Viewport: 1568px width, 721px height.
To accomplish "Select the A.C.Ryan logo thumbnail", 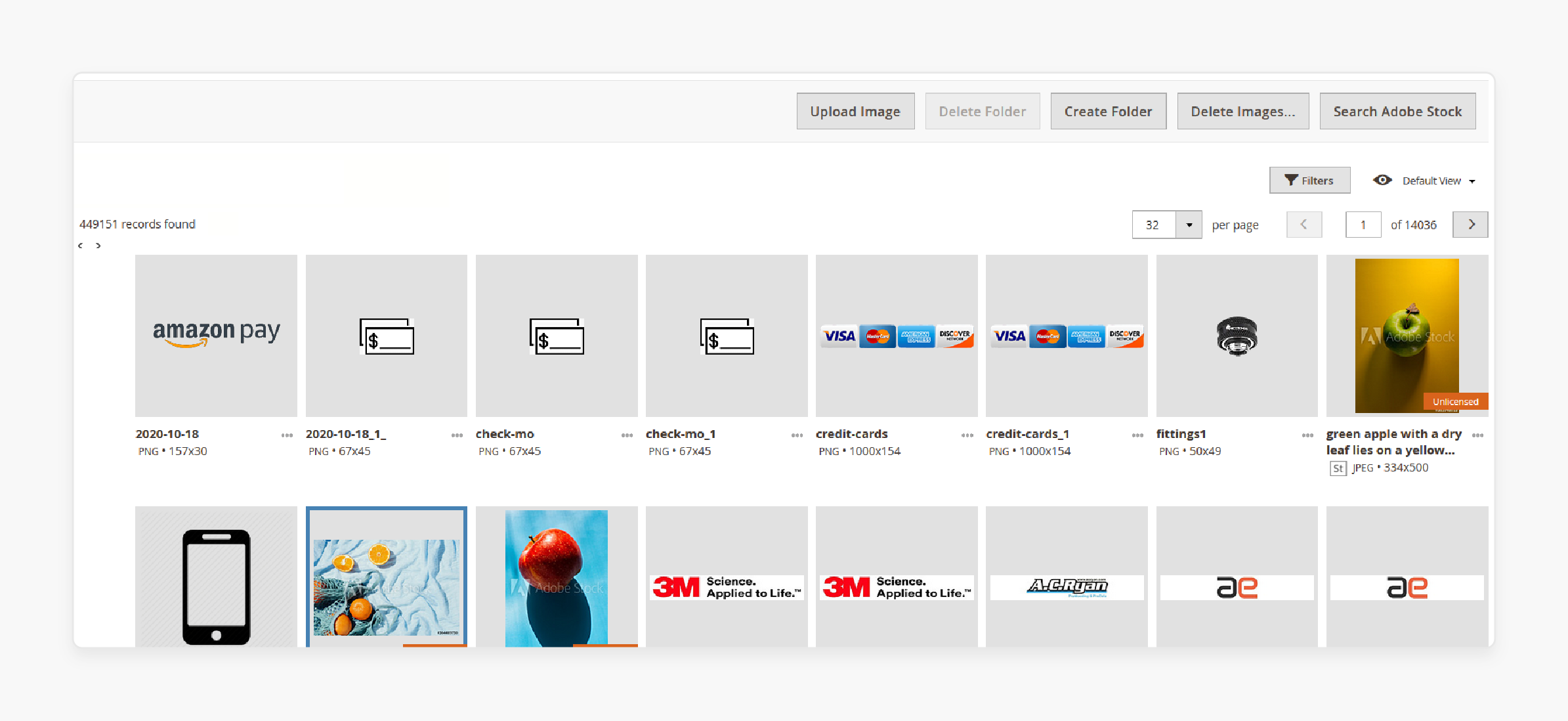I will (1067, 577).
